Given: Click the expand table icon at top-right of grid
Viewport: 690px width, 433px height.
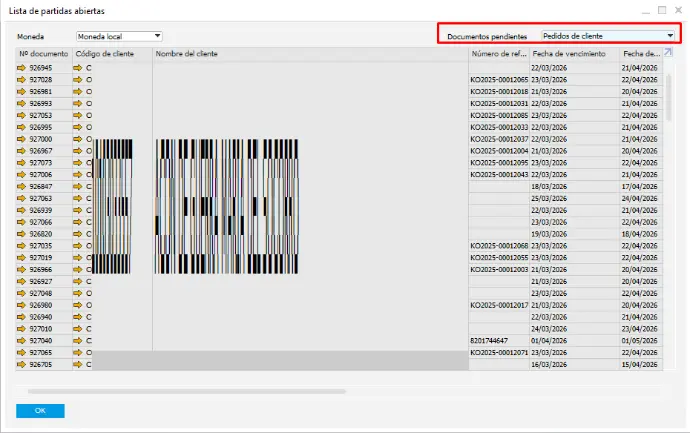Looking at the screenshot, I should [x=667, y=52].
